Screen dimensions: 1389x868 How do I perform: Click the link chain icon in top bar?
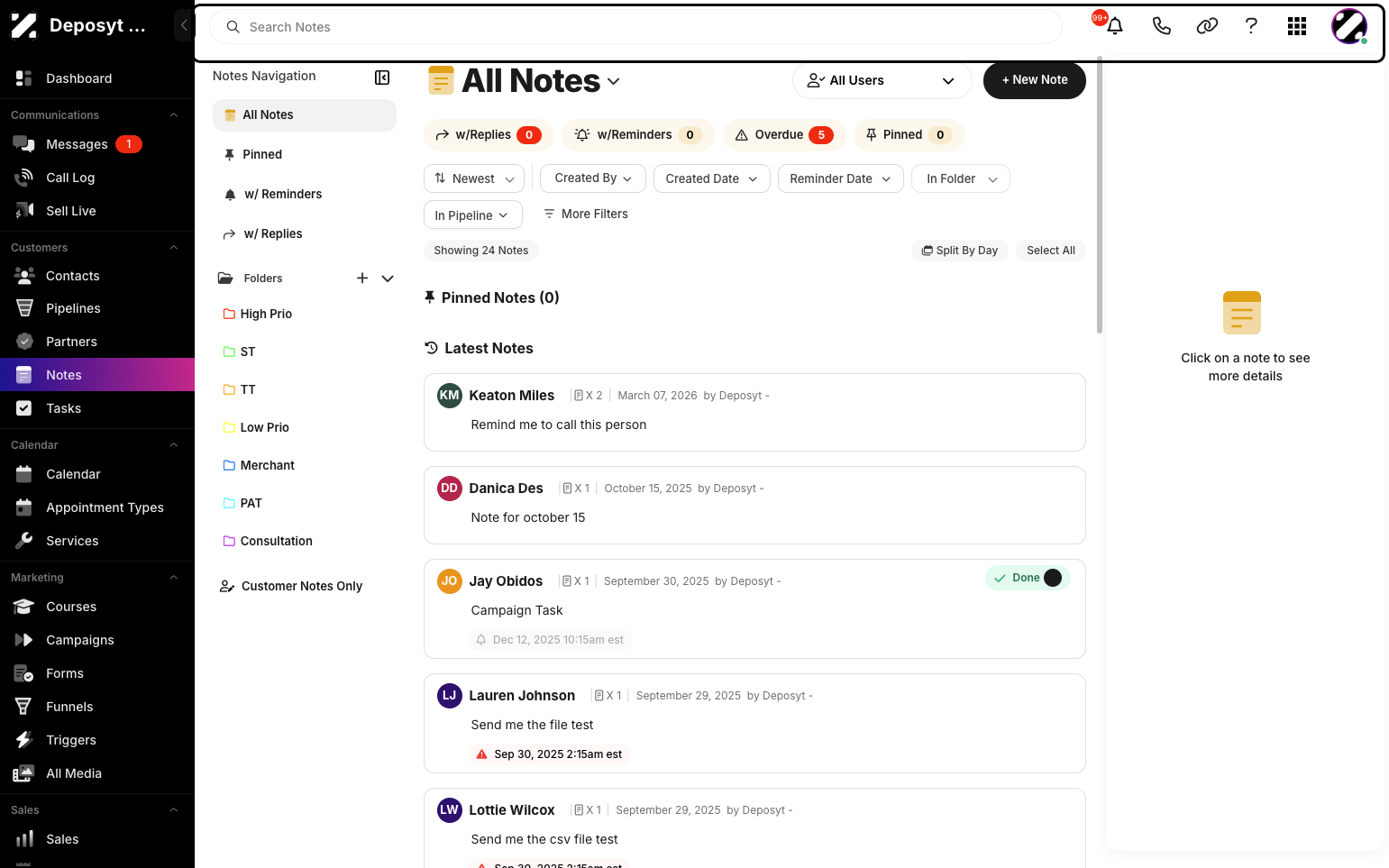pos(1207,26)
